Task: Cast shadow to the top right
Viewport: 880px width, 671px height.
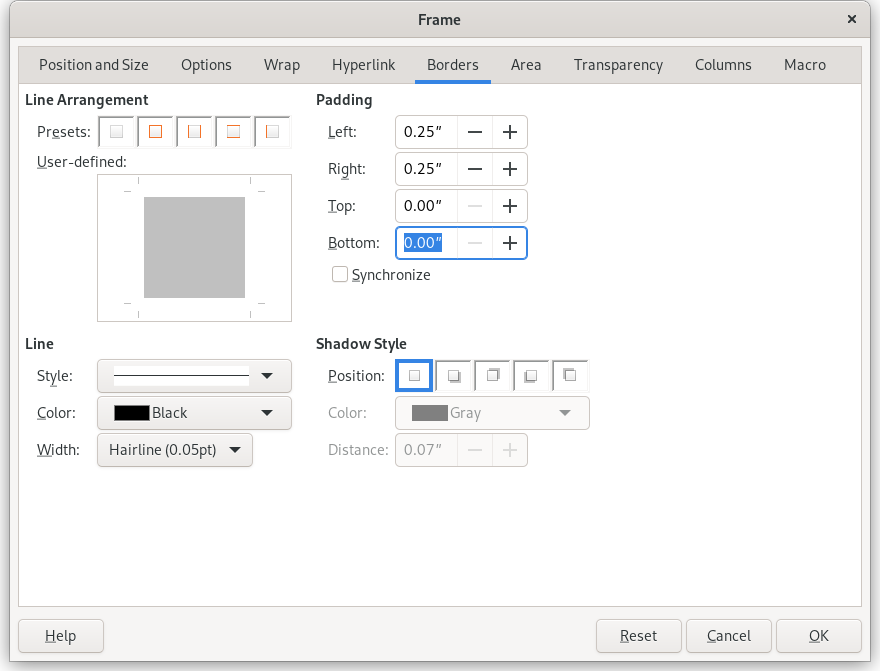Action: (x=492, y=376)
